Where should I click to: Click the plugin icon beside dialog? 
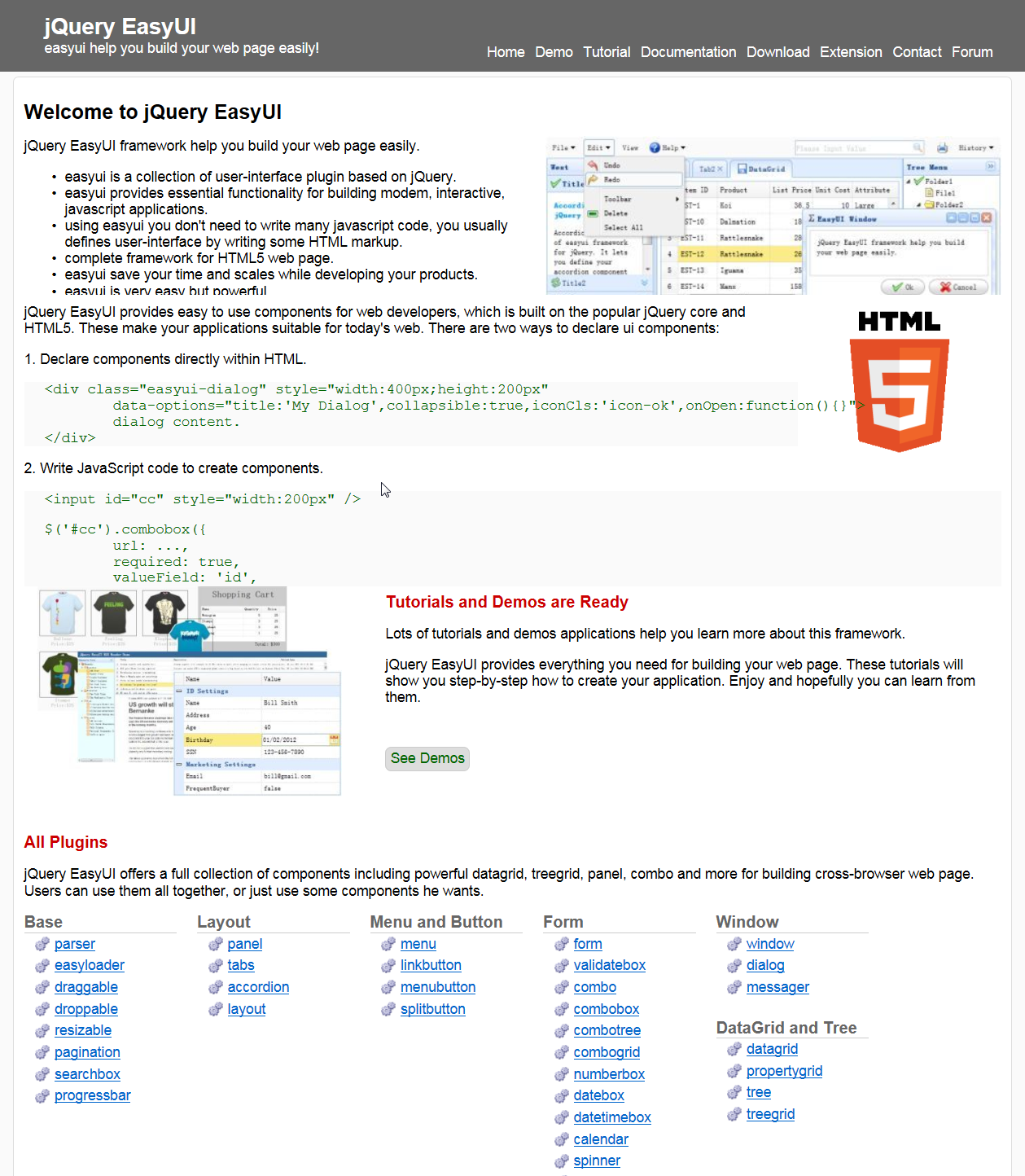734,966
